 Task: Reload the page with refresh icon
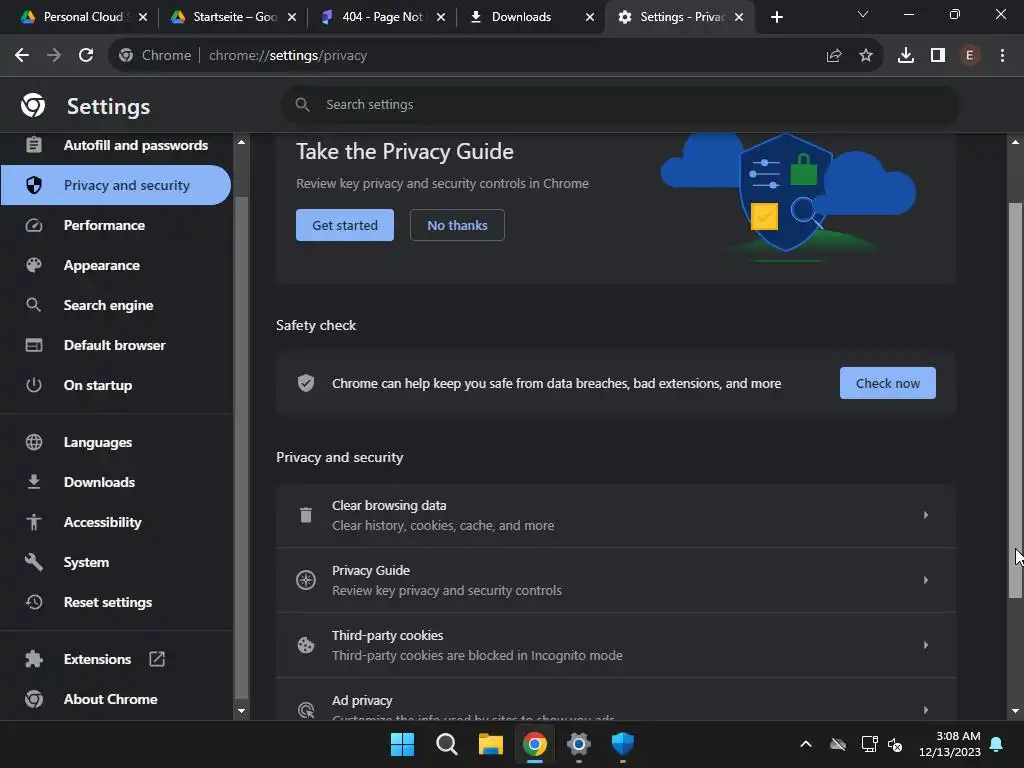tap(86, 56)
